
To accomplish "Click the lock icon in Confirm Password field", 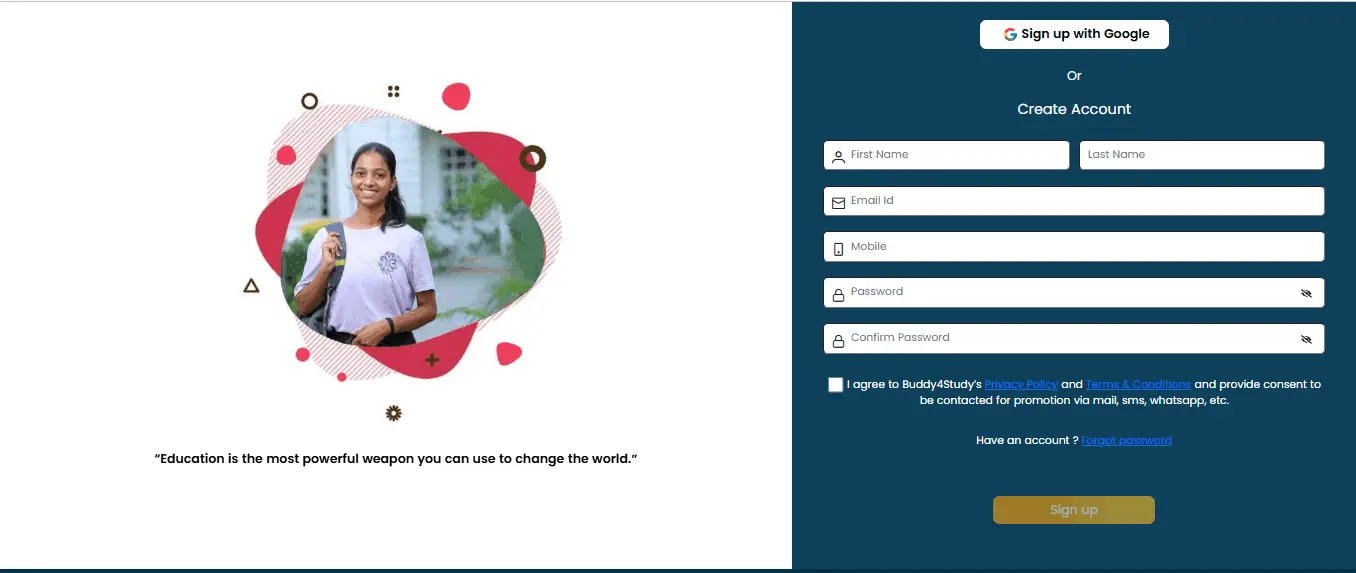I will point(838,341).
